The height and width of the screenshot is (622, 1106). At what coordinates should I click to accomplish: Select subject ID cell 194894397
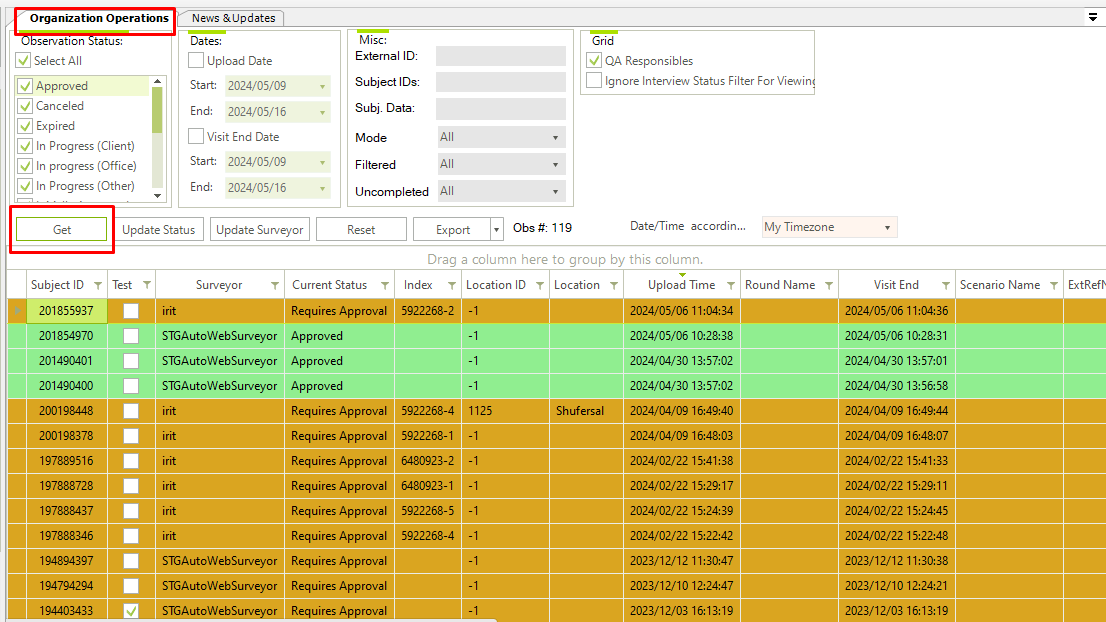(x=66, y=561)
